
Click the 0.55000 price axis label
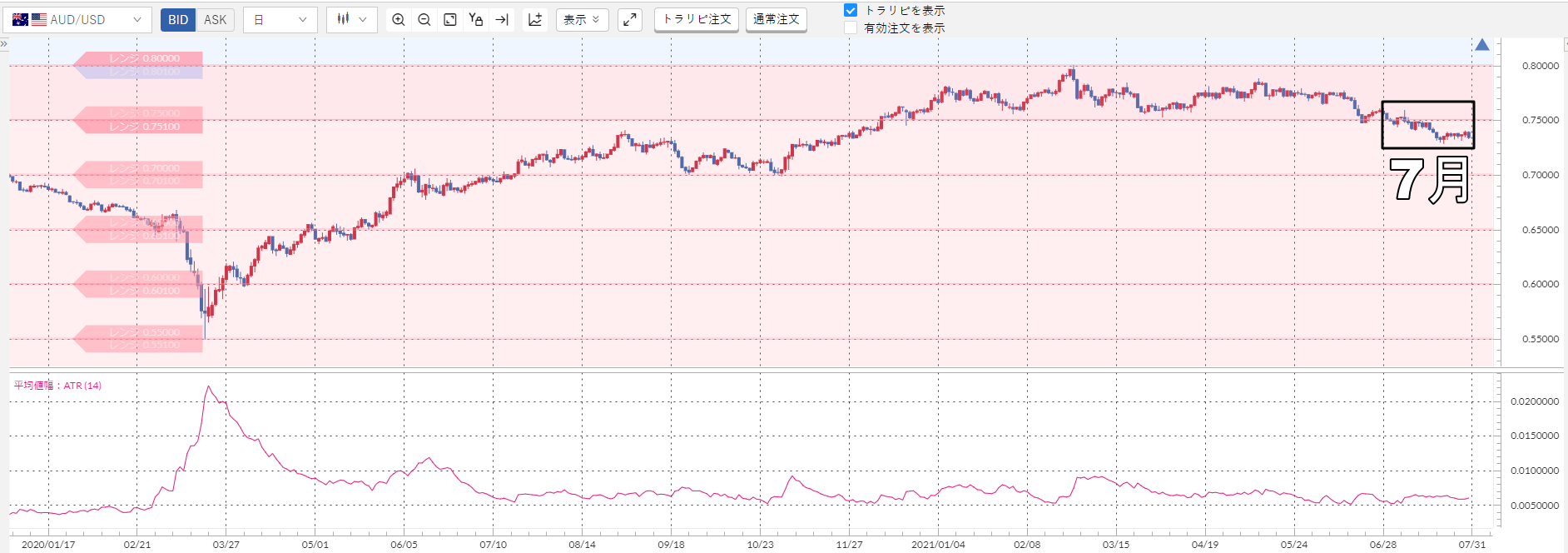[1541, 339]
